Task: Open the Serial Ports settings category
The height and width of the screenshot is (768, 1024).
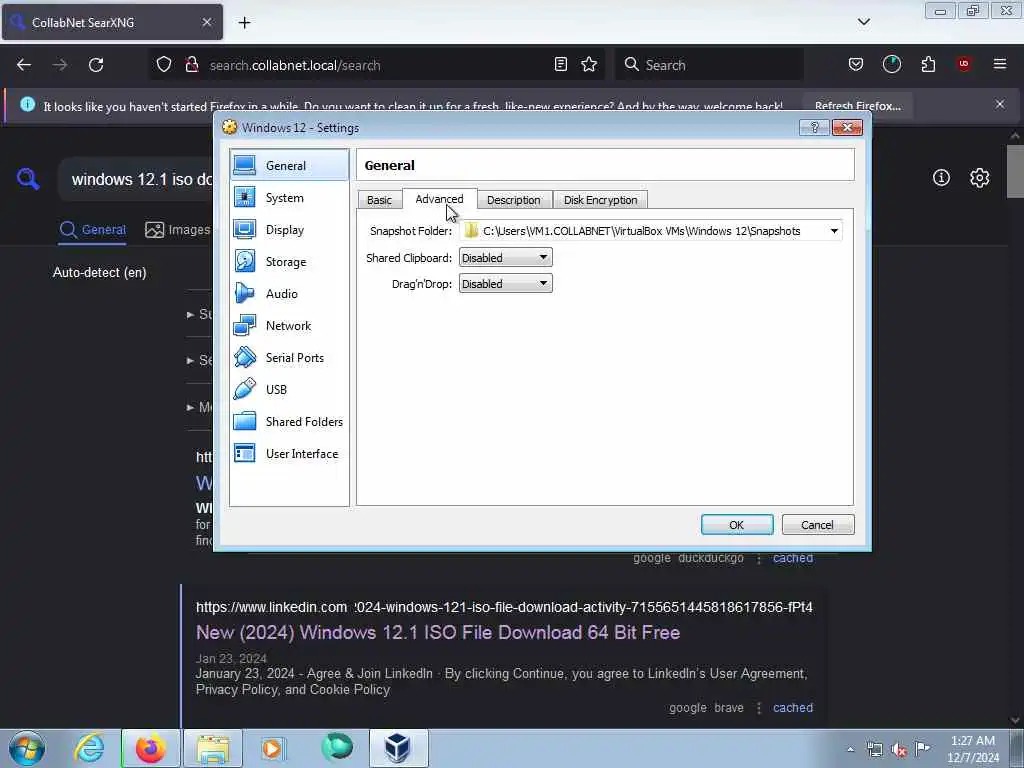Action: tap(289, 357)
